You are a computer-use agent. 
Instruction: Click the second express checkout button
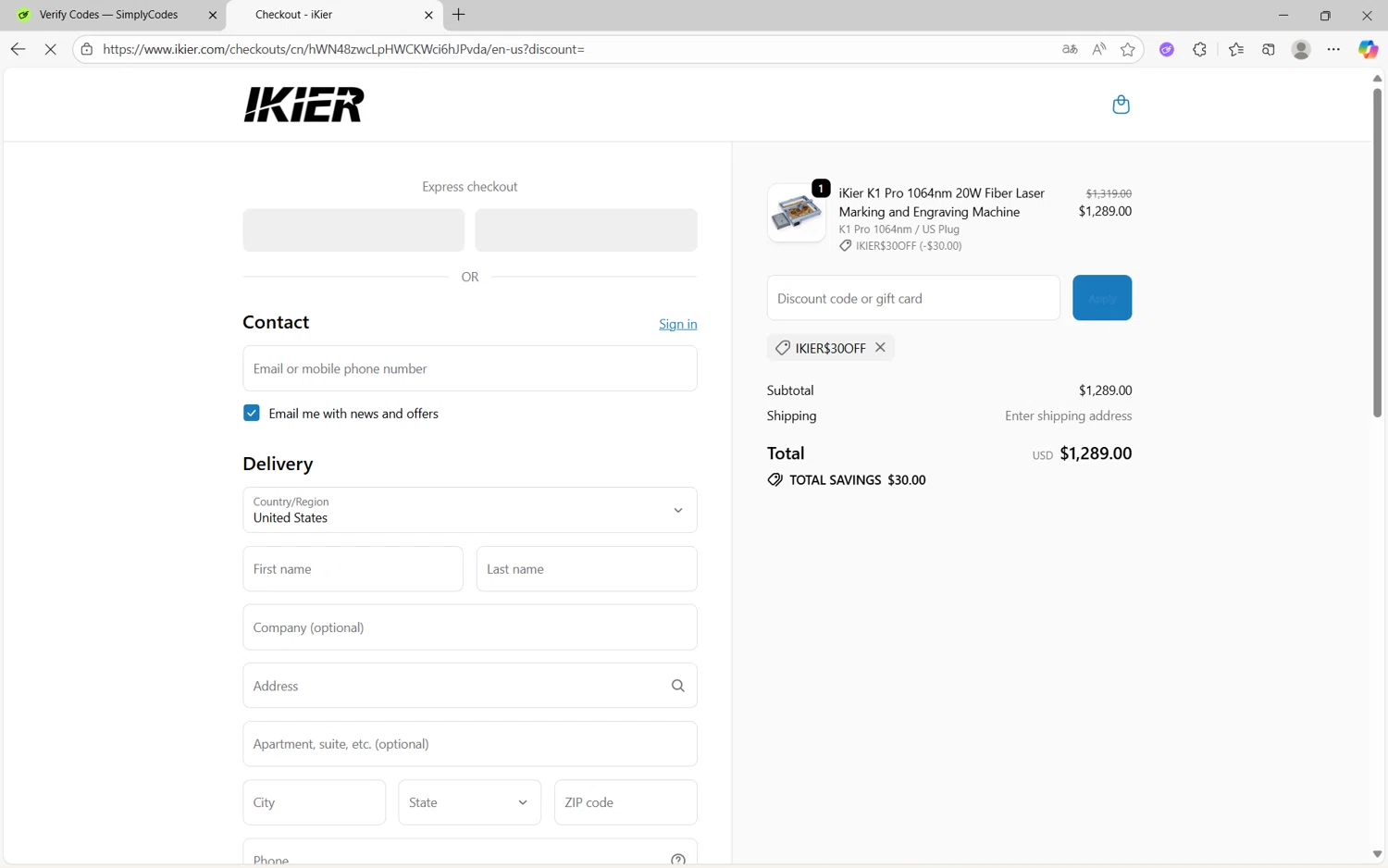[x=586, y=229]
